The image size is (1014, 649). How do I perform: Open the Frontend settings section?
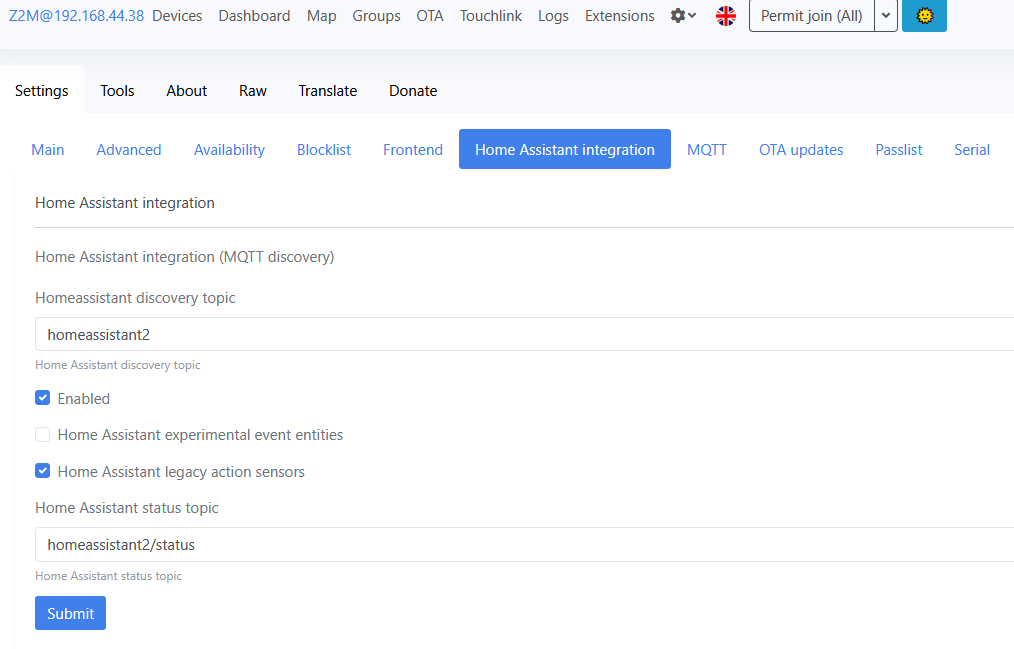413,149
